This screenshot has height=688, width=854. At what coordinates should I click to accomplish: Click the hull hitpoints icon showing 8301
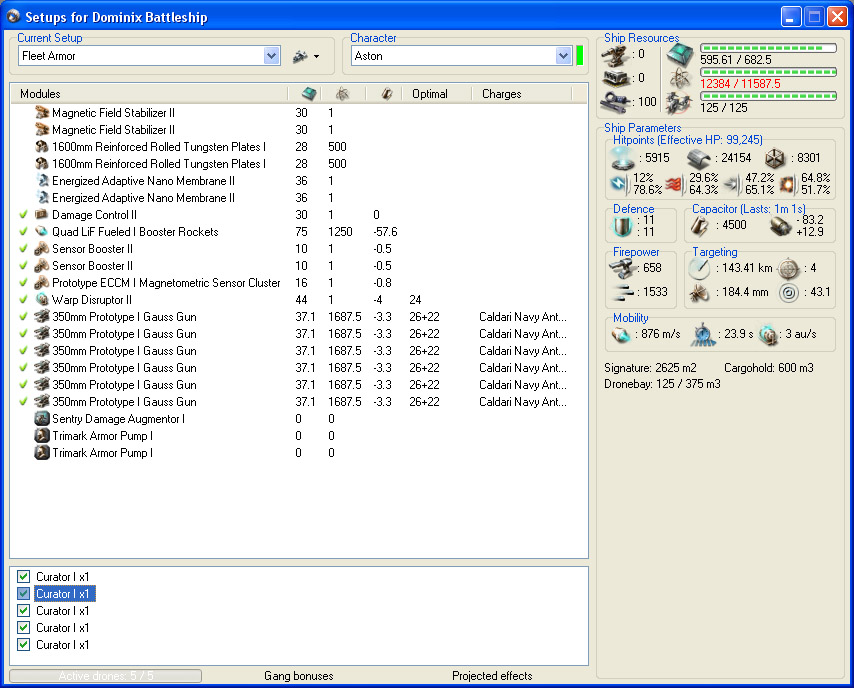pyautogui.click(x=774, y=159)
